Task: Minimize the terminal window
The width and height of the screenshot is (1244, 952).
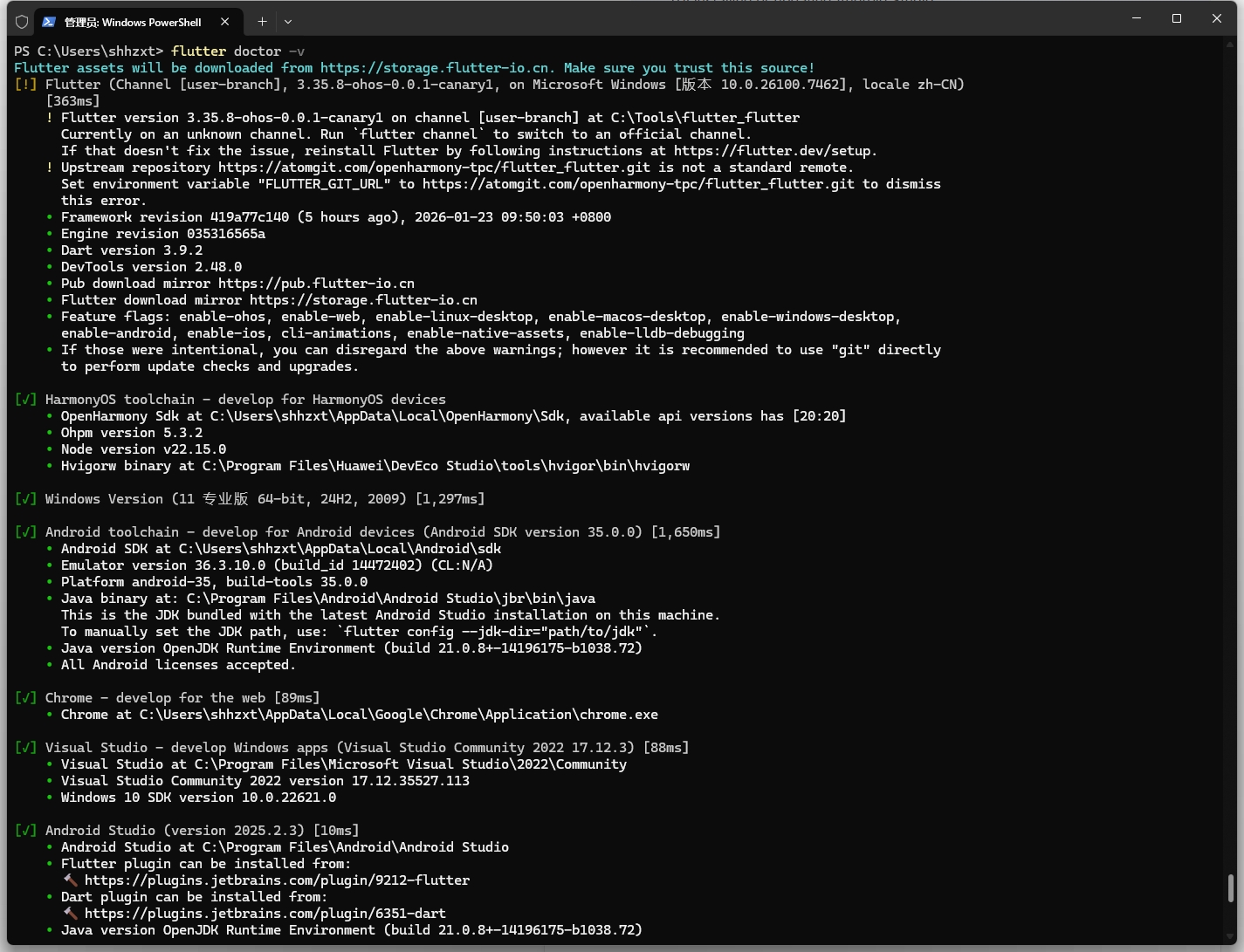Action: 1137,18
